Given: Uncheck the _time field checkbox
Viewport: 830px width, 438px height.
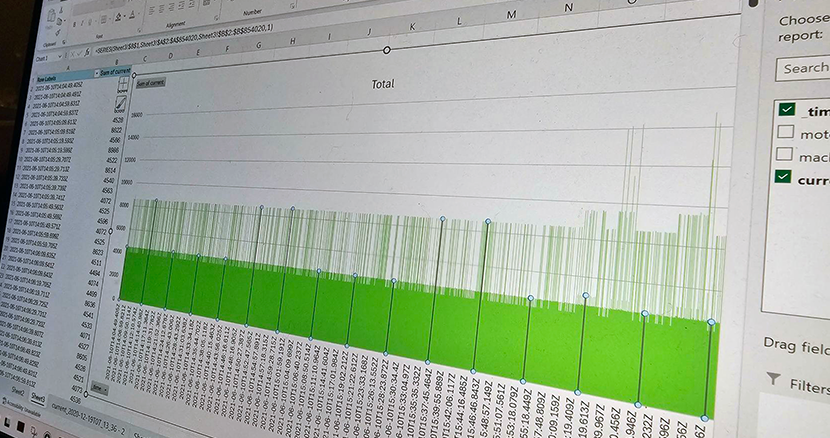Looking at the screenshot, I should [787, 110].
